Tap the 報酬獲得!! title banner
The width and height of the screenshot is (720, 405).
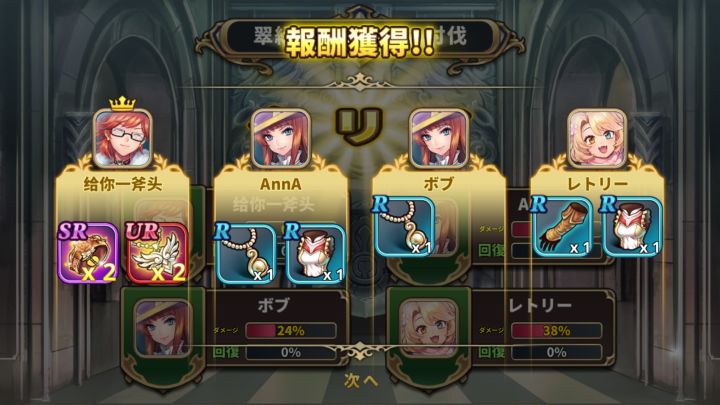pos(360,43)
